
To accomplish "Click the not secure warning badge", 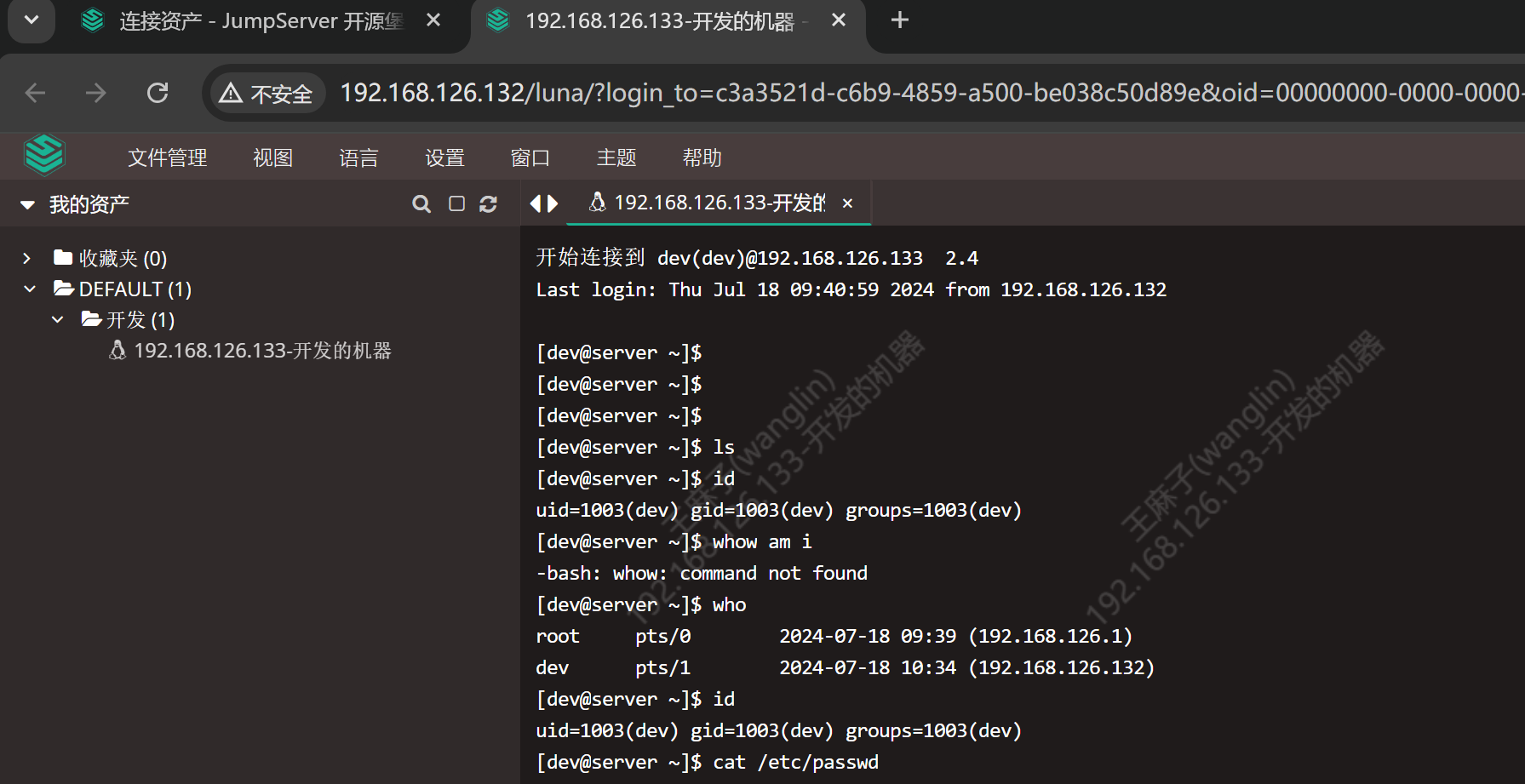I will tap(267, 93).
